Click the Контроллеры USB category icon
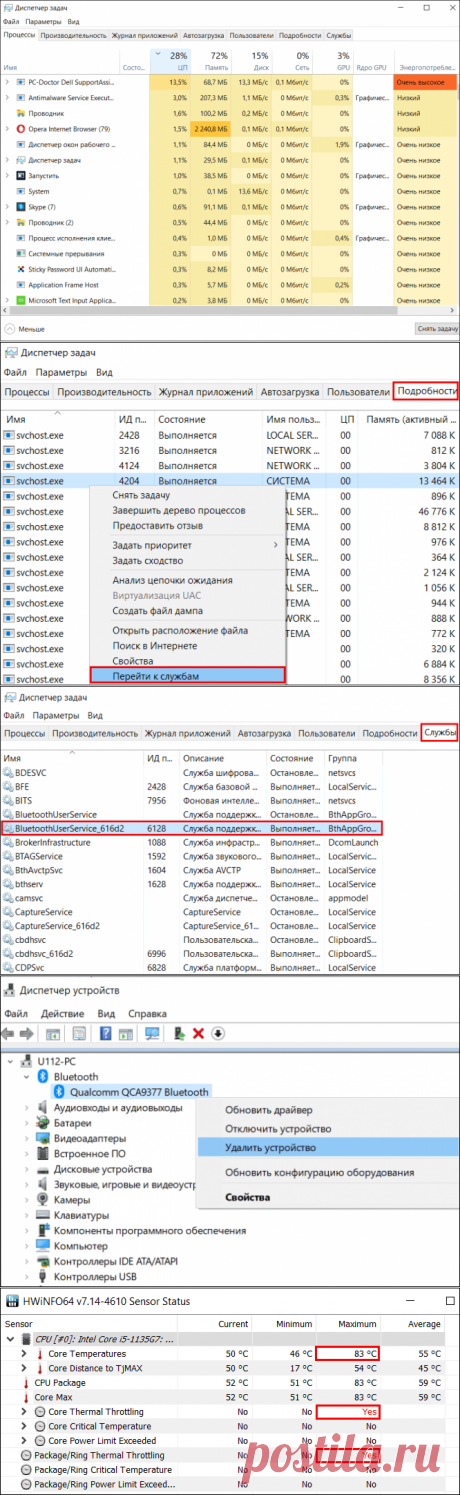The width and height of the screenshot is (460, 1495). [x=43, y=1277]
